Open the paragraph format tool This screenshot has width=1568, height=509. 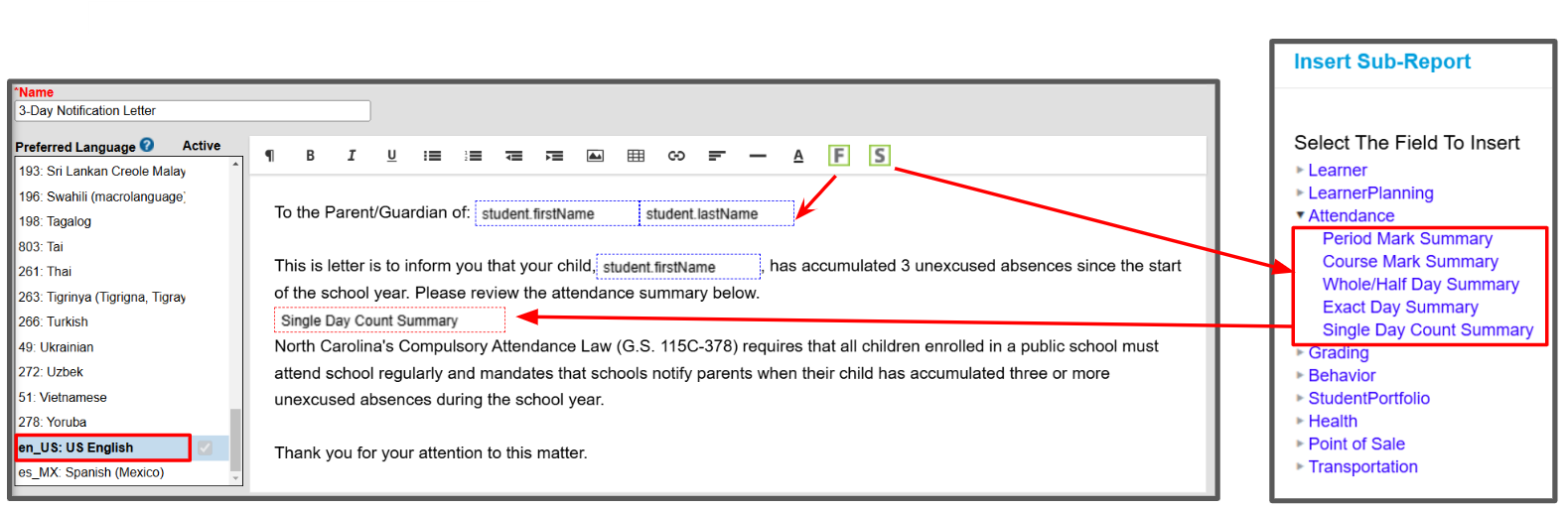coord(269,156)
